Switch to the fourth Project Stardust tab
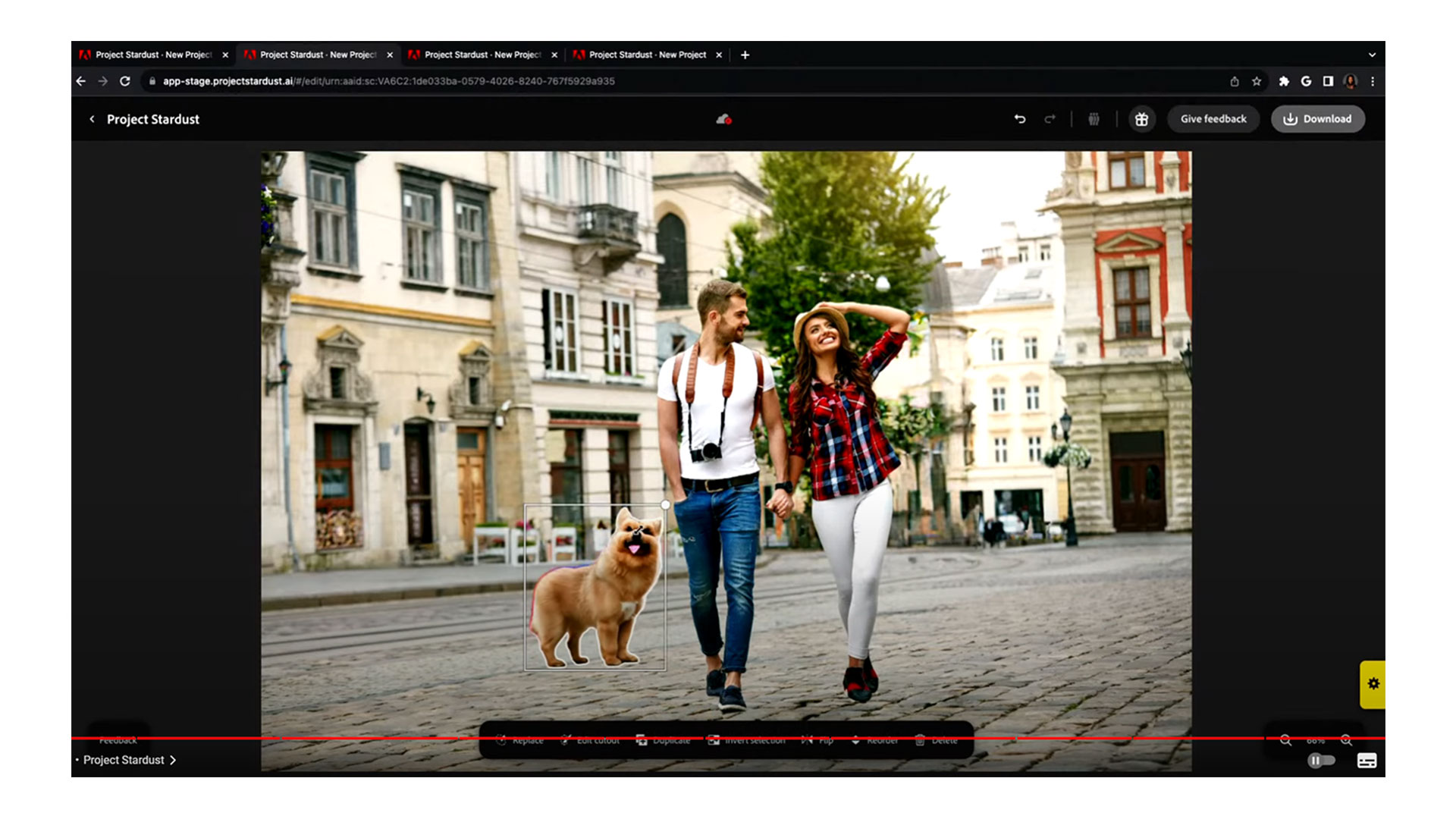 647,55
